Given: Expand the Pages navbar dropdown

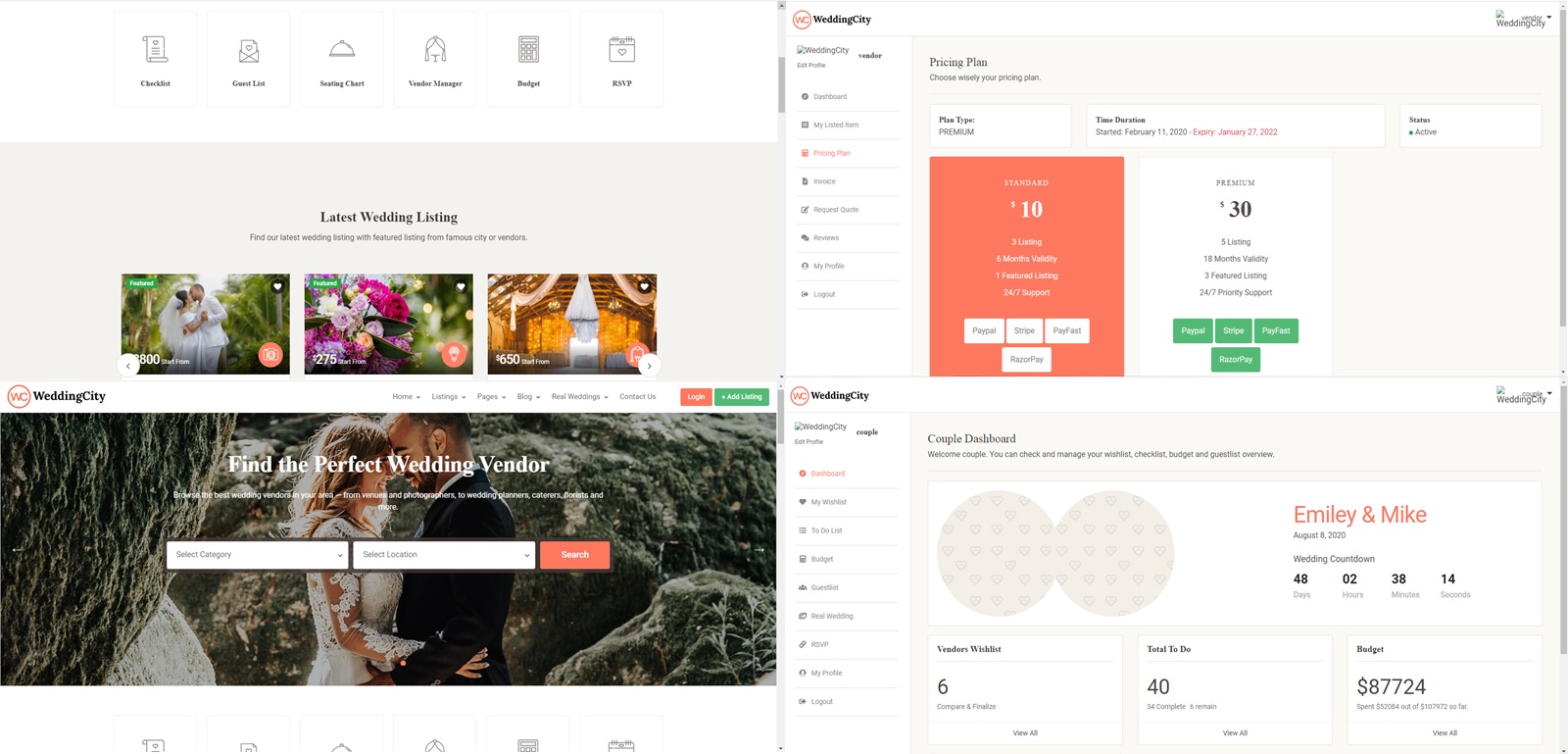Looking at the screenshot, I should point(492,397).
